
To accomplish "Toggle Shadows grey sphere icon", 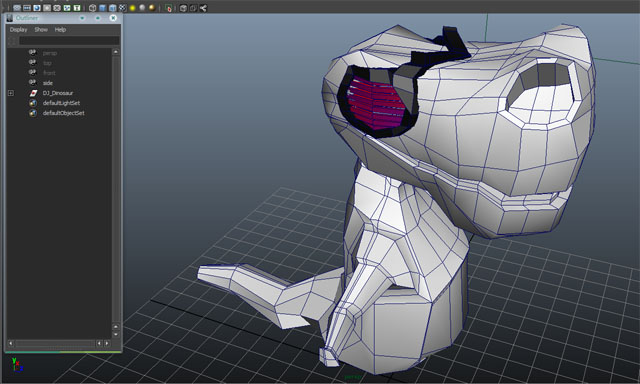I will pyautogui.click(x=142, y=7).
